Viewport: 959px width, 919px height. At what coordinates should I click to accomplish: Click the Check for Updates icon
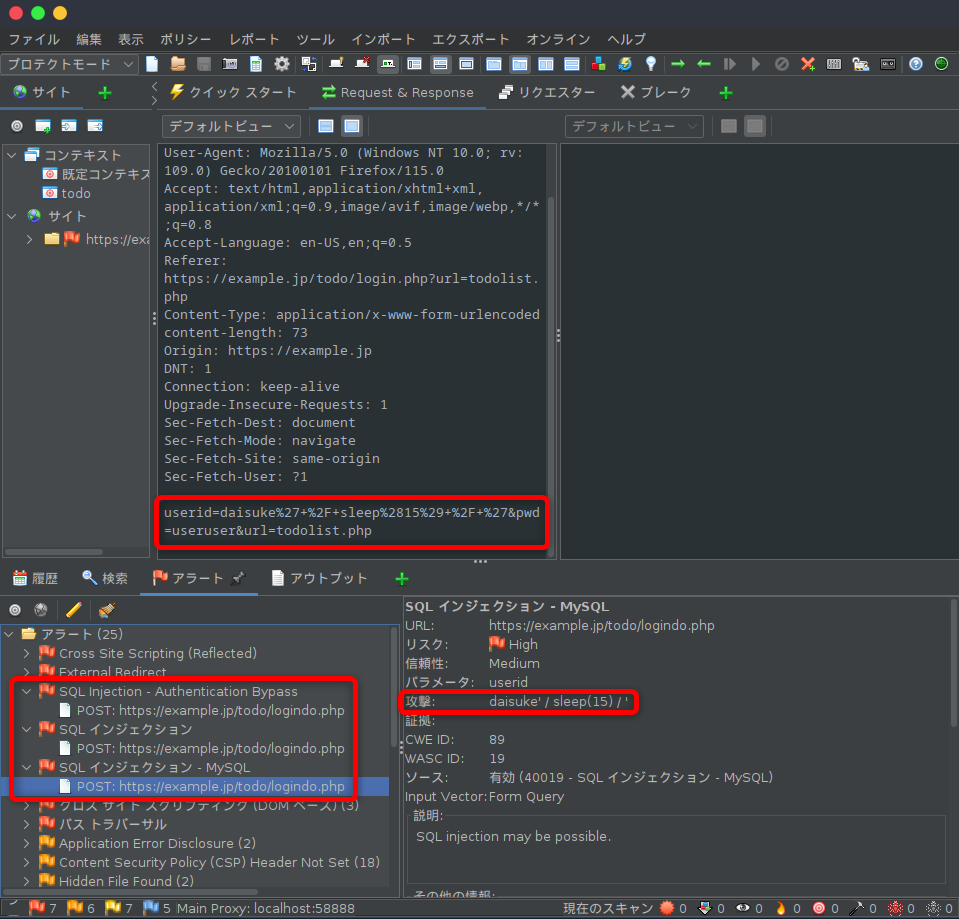624,64
